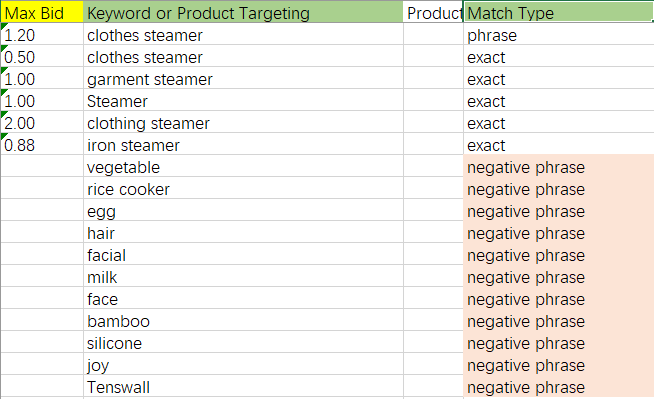Select the vegetable keyword cell
Viewport: 654px width, 399px height.
click(x=243, y=167)
